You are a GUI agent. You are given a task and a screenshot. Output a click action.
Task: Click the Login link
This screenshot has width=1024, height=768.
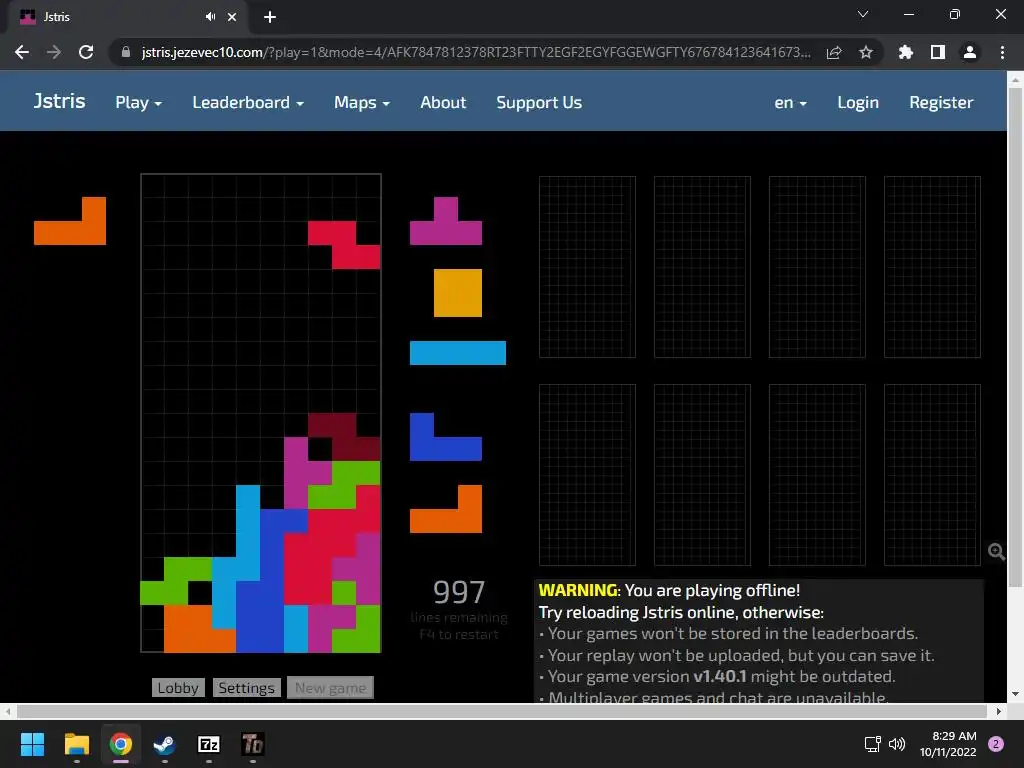[x=857, y=103]
